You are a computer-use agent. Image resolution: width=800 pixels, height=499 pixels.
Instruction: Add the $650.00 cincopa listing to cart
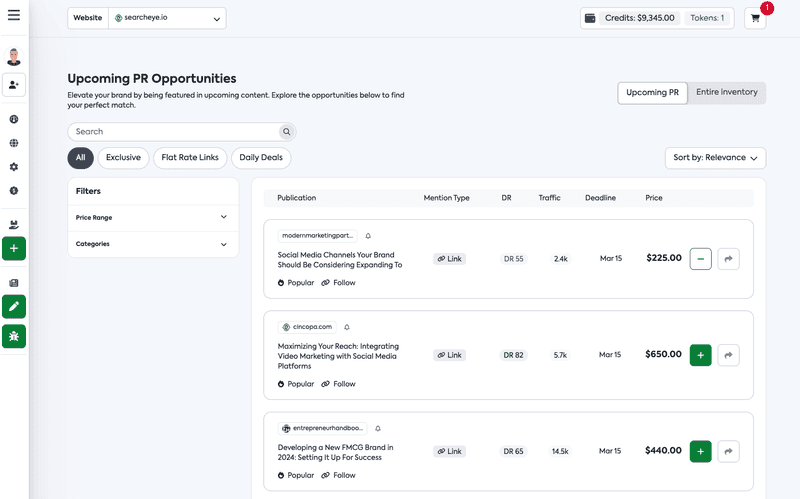(701, 355)
